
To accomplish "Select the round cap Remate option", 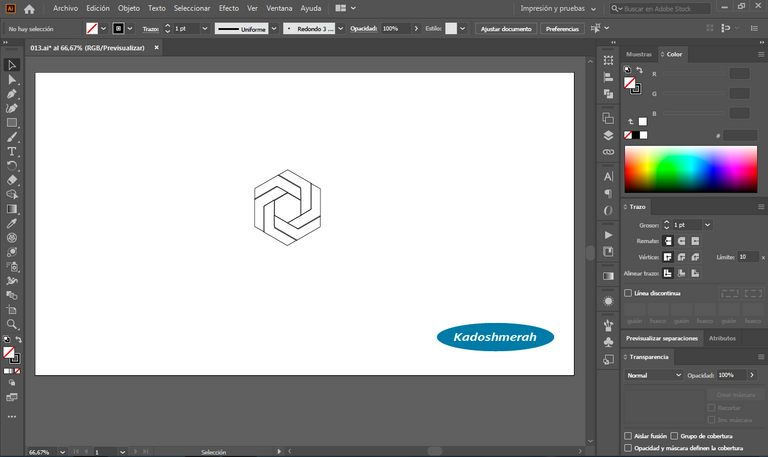I will coord(681,241).
